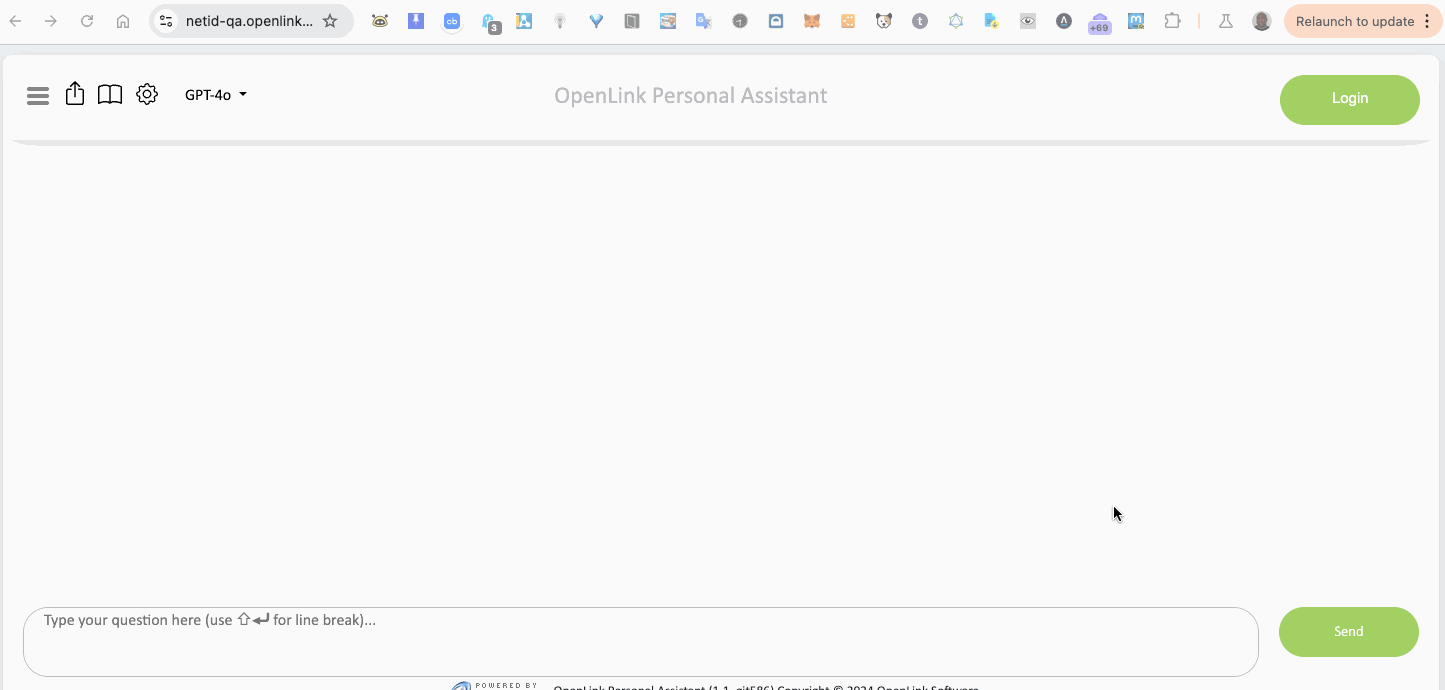Click the netid-qa.openlink address bar URL
The height and width of the screenshot is (690, 1445).
(x=249, y=21)
